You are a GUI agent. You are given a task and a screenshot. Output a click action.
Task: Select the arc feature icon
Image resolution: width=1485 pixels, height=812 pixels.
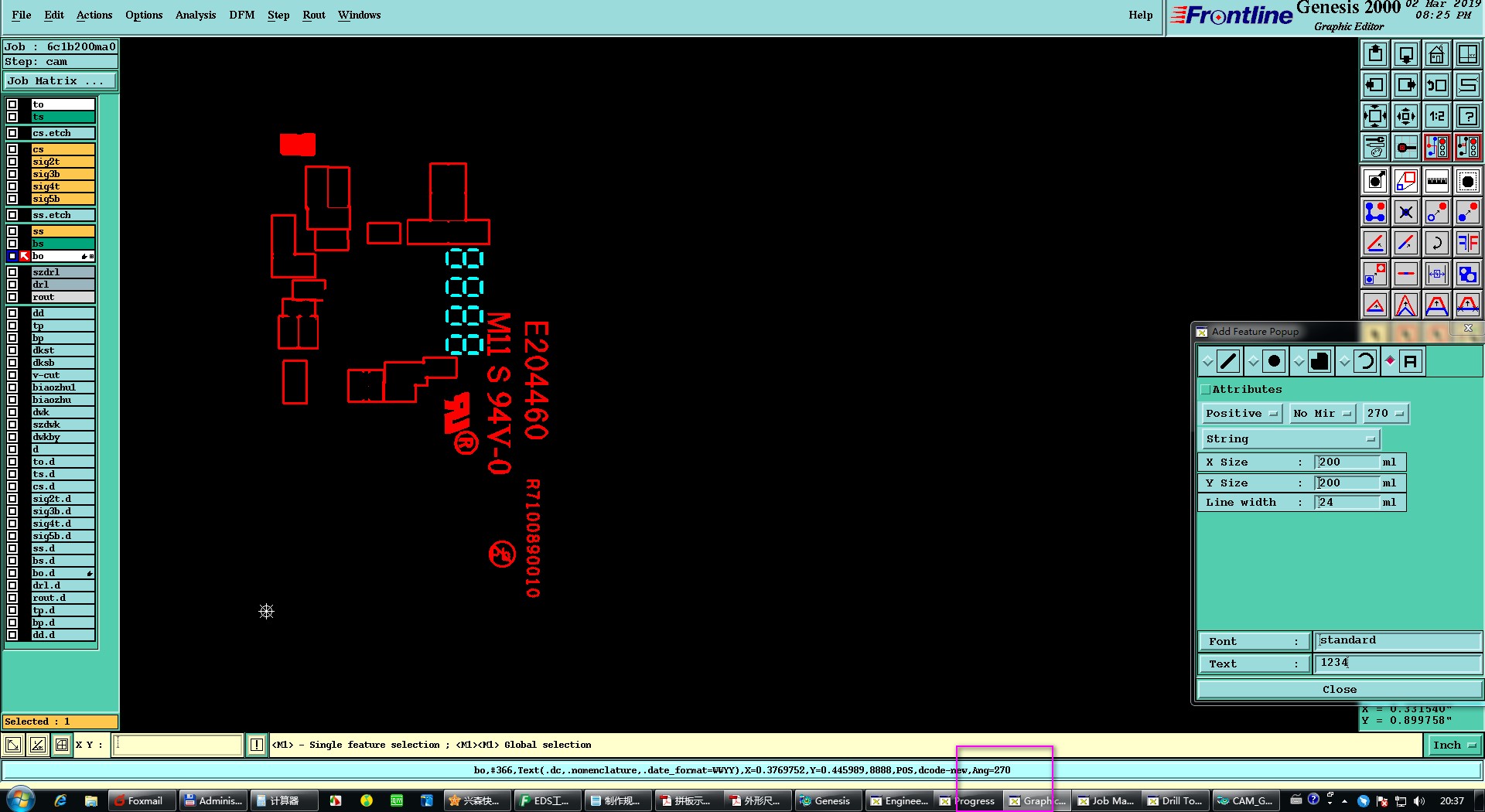[x=1365, y=361]
